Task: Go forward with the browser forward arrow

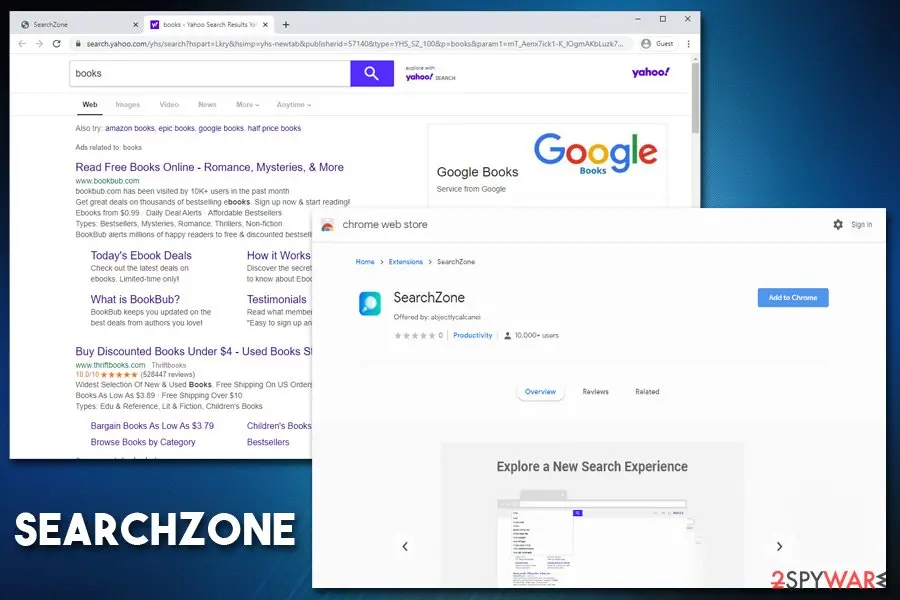Action: (39, 44)
